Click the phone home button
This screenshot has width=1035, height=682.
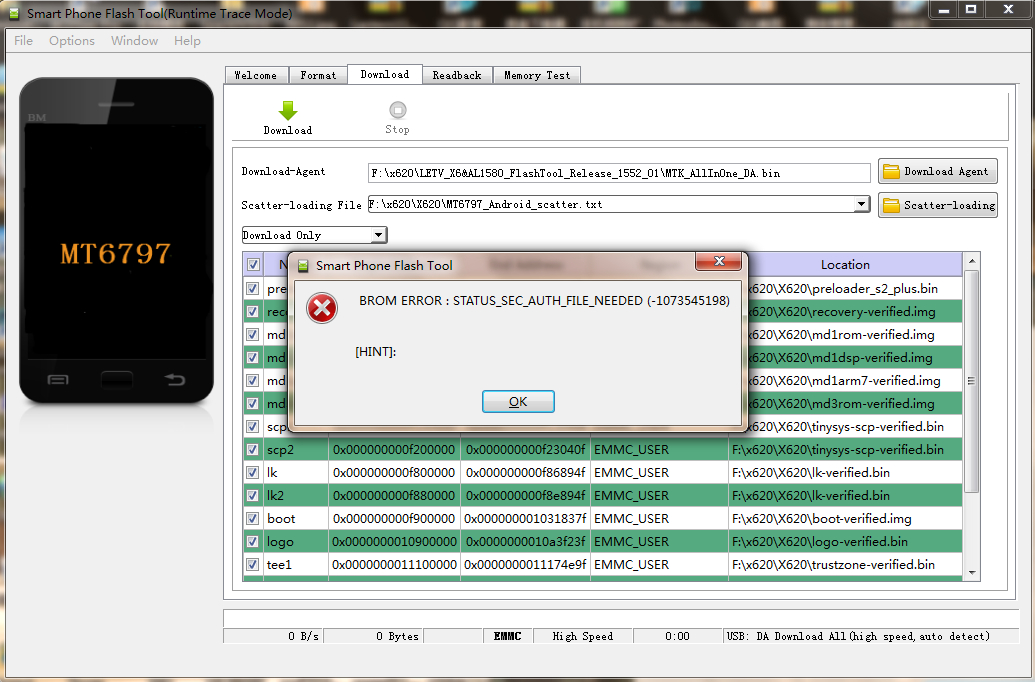[x=116, y=380]
